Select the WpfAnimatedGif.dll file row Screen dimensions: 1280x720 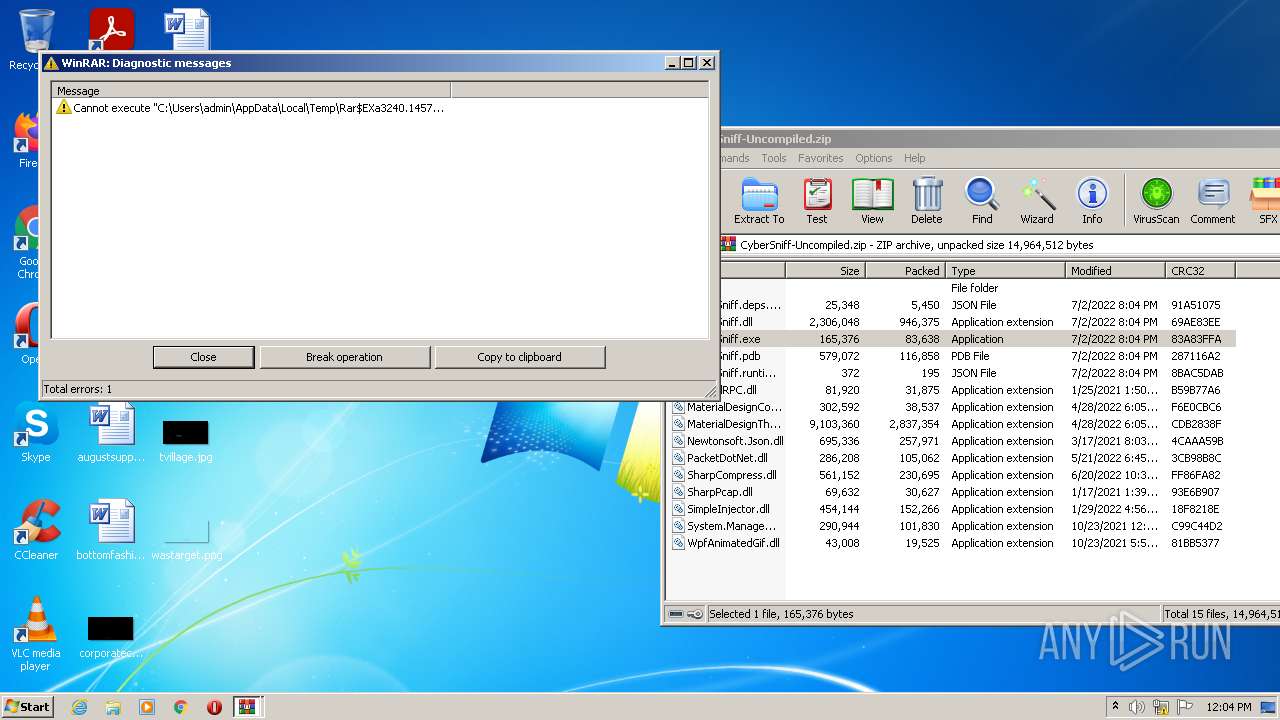click(952, 543)
